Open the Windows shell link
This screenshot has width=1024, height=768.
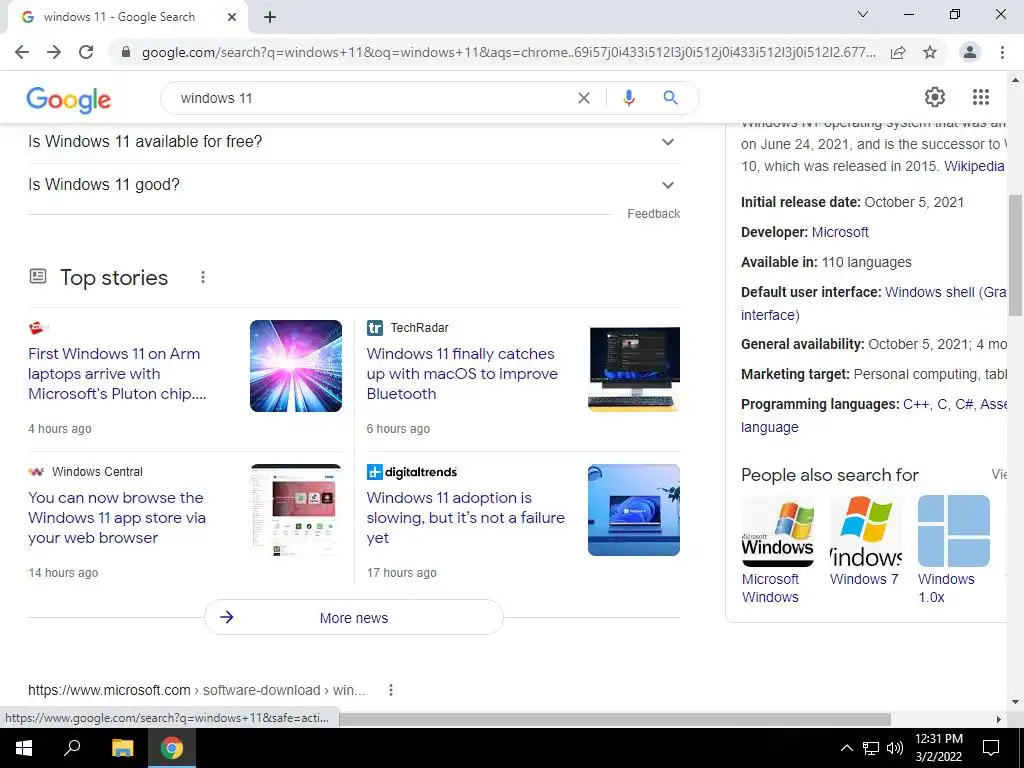click(930, 292)
